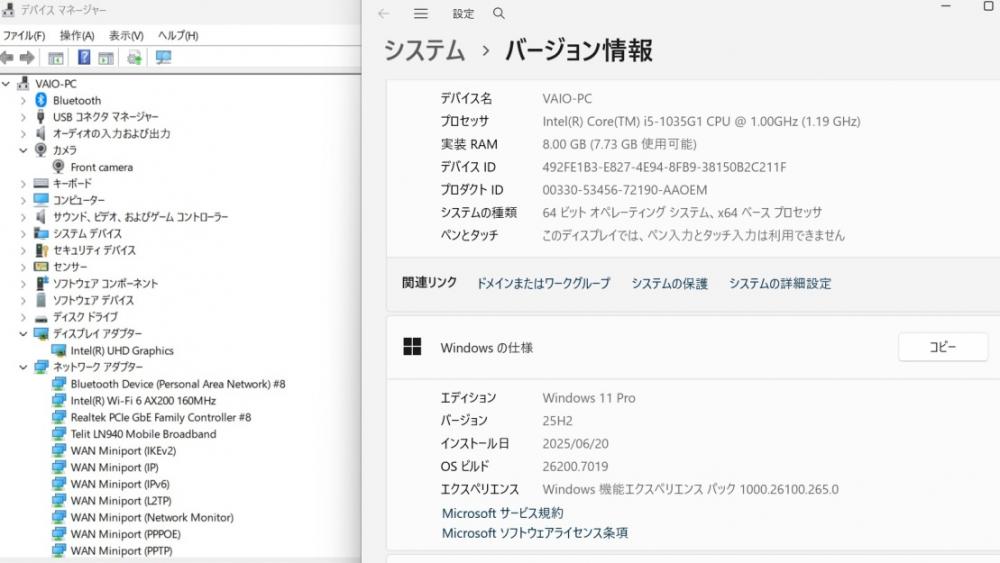Image resolution: width=1000 pixels, height=563 pixels.
Task: Select Bluetooth Device (Personal Area Network) #8
Action: (x=178, y=384)
